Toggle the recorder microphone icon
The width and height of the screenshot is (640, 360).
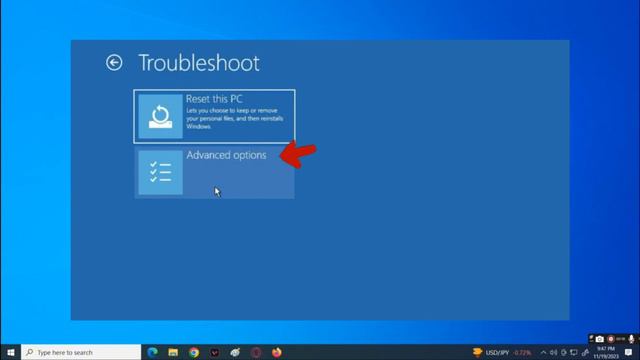pos(631,339)
